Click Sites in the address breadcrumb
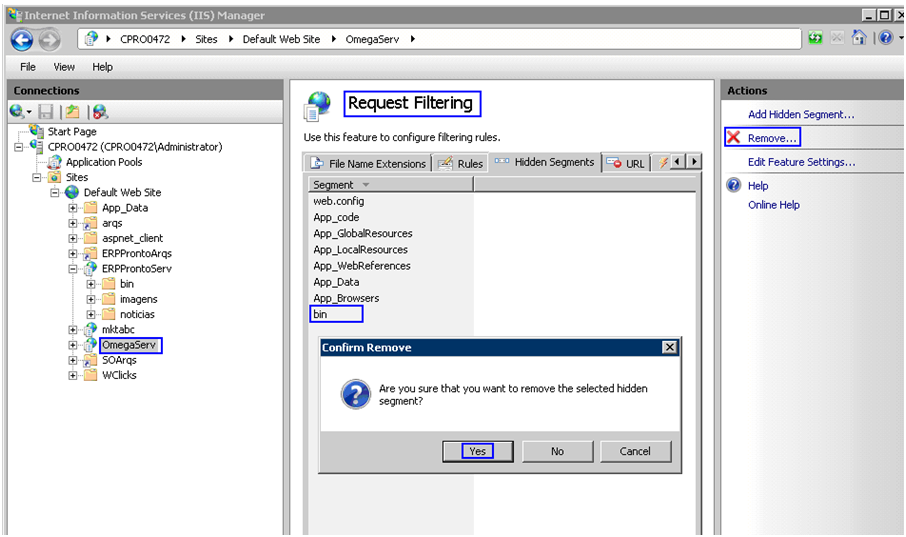Screen dimensions: 906x537 pos(206,39)
